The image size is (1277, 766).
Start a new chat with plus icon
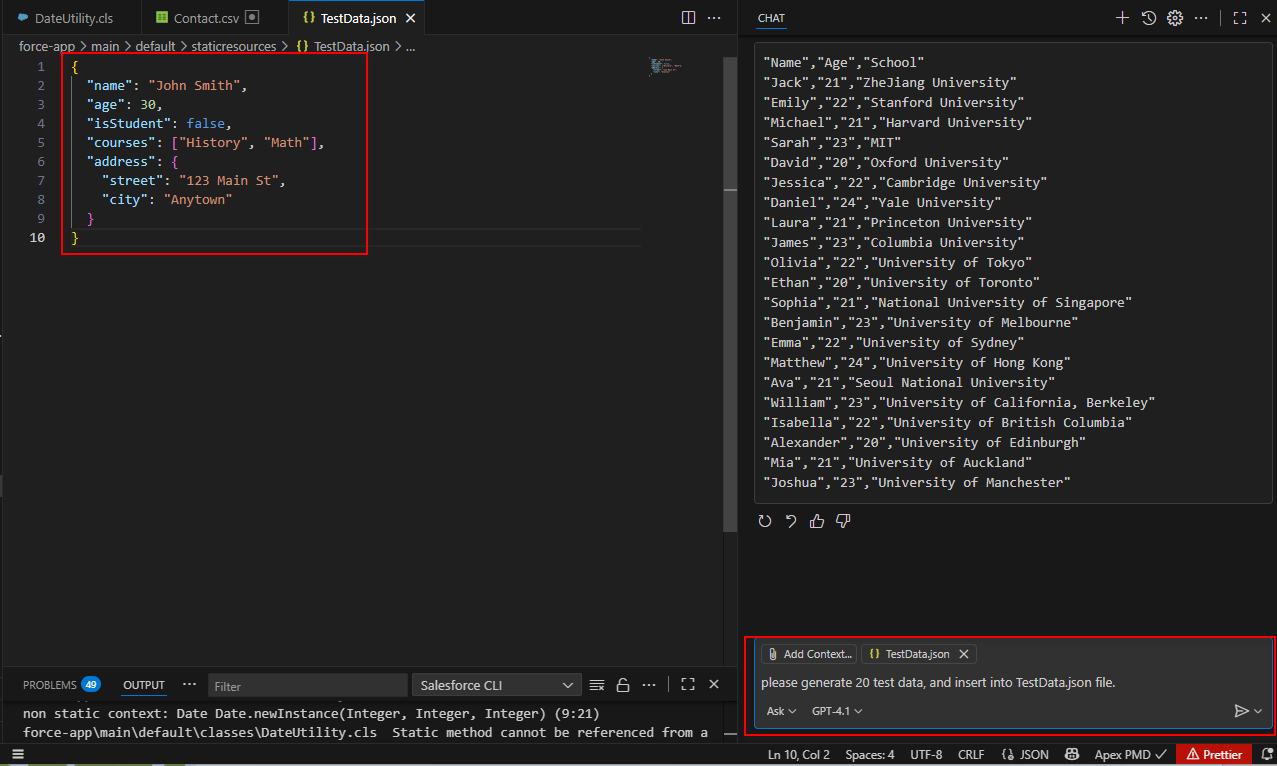pyautogui.click(x=1122, y=18)
